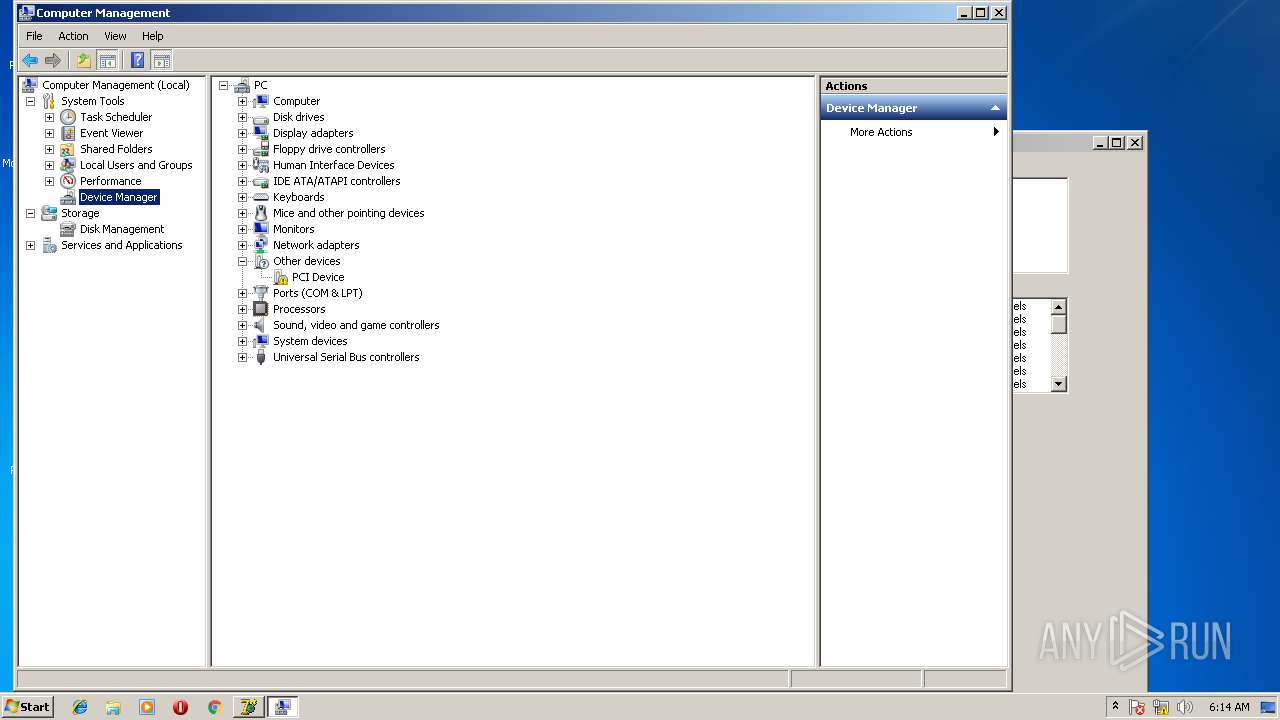Open Google Chrome from the taskbar
1280x720 pixels.
pos(214,707)
